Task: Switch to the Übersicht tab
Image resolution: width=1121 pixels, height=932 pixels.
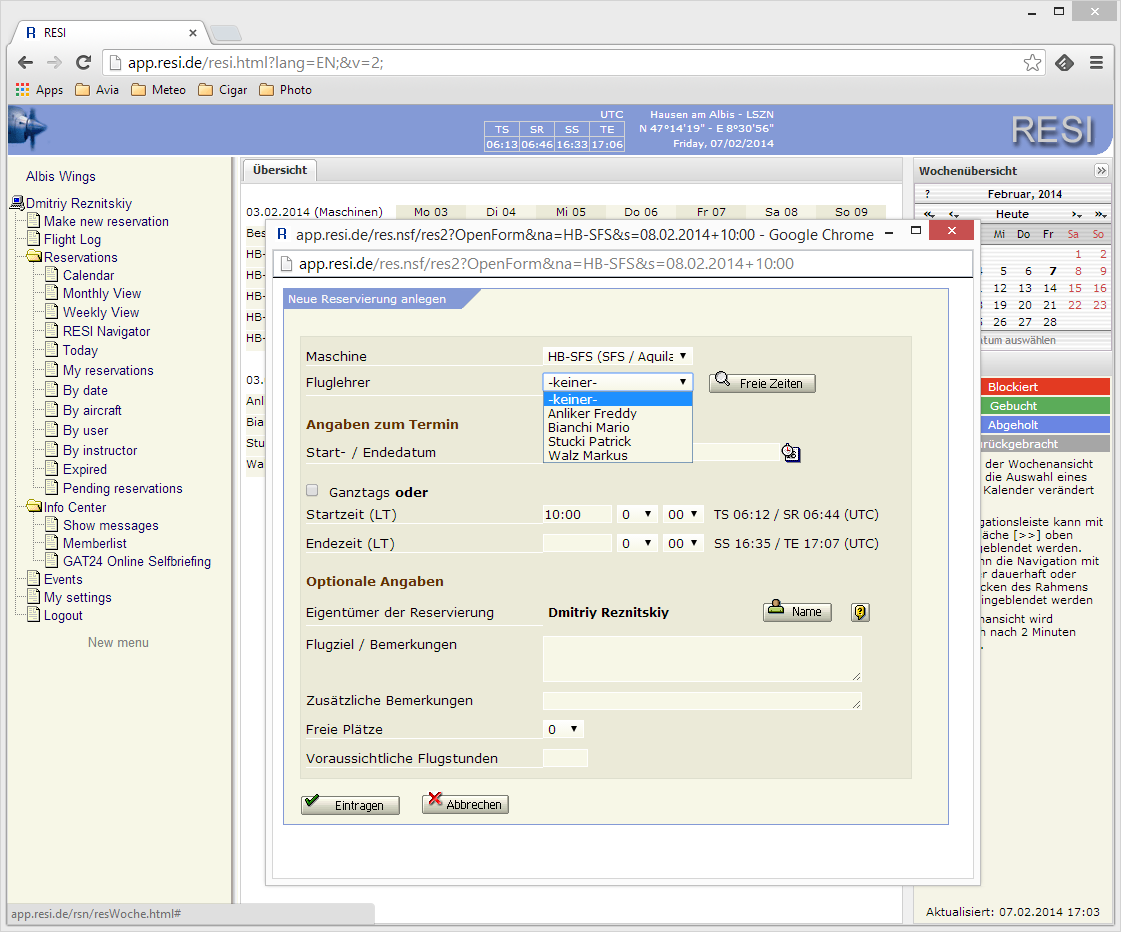Action: [x=280, y=170]
